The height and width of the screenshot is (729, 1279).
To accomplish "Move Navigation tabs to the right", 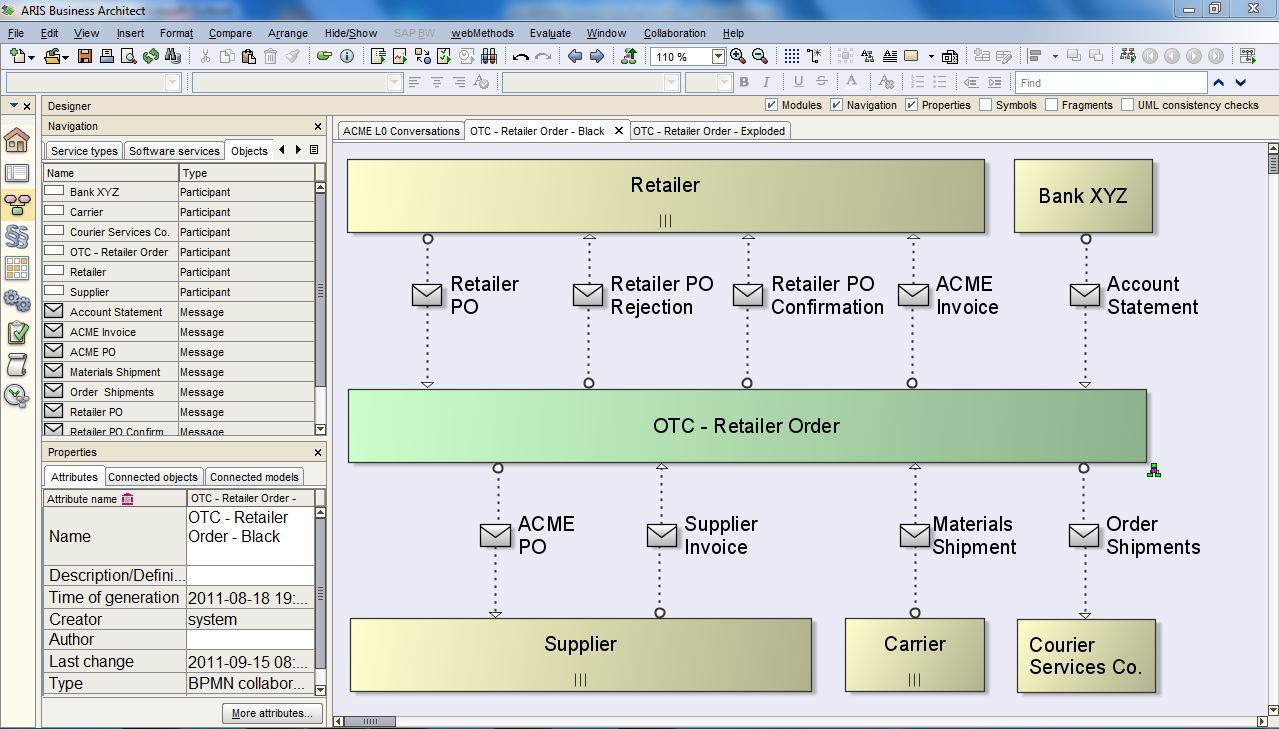I will pos(298,150).
